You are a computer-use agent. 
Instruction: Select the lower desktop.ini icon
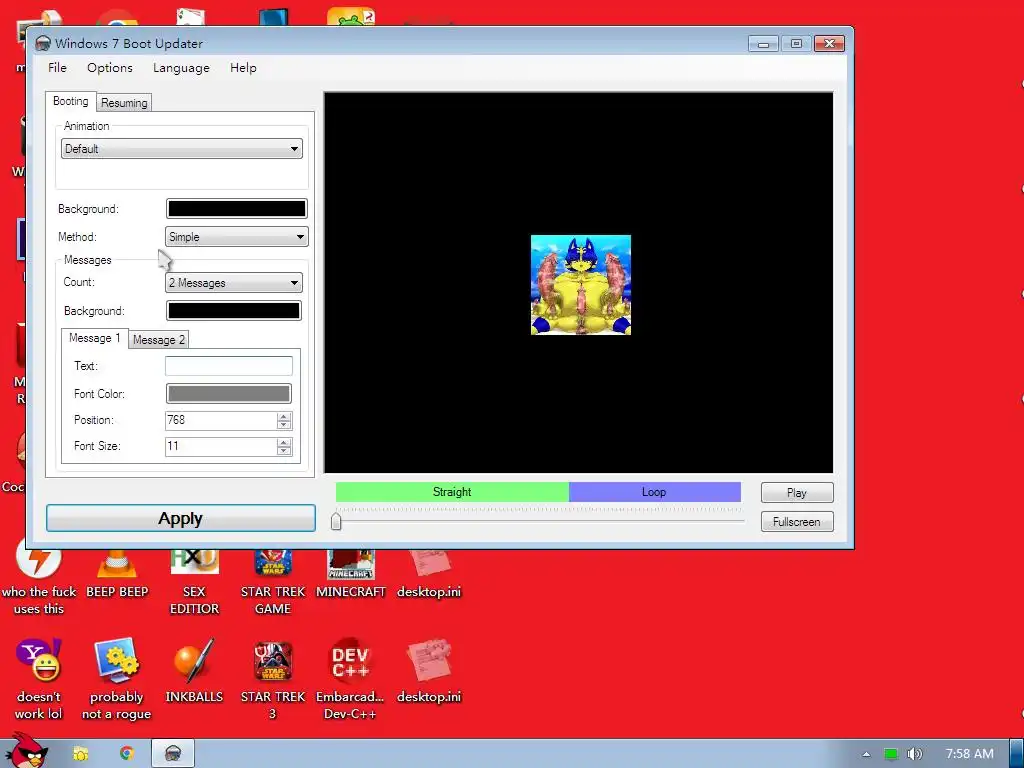429,671
